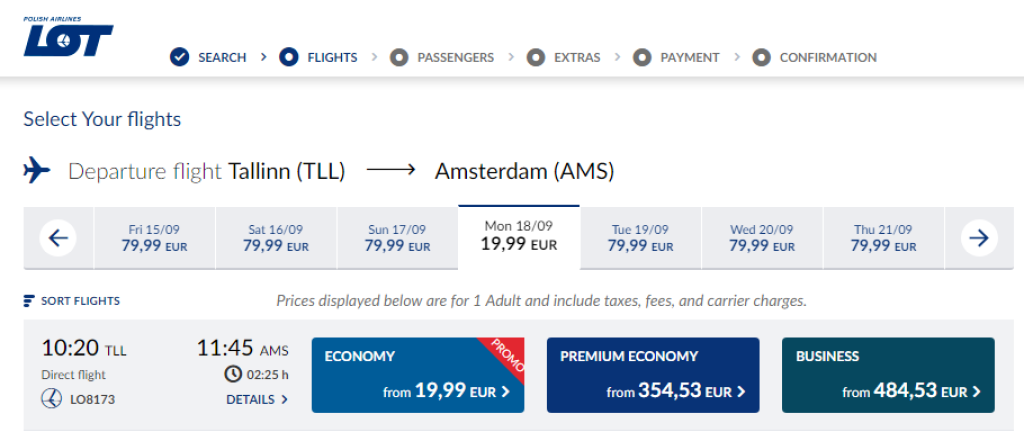Select the Tue 19/09 date tab
This screenshot has width=1024, height=432.
pyautogui.click(x=640, y=238)
